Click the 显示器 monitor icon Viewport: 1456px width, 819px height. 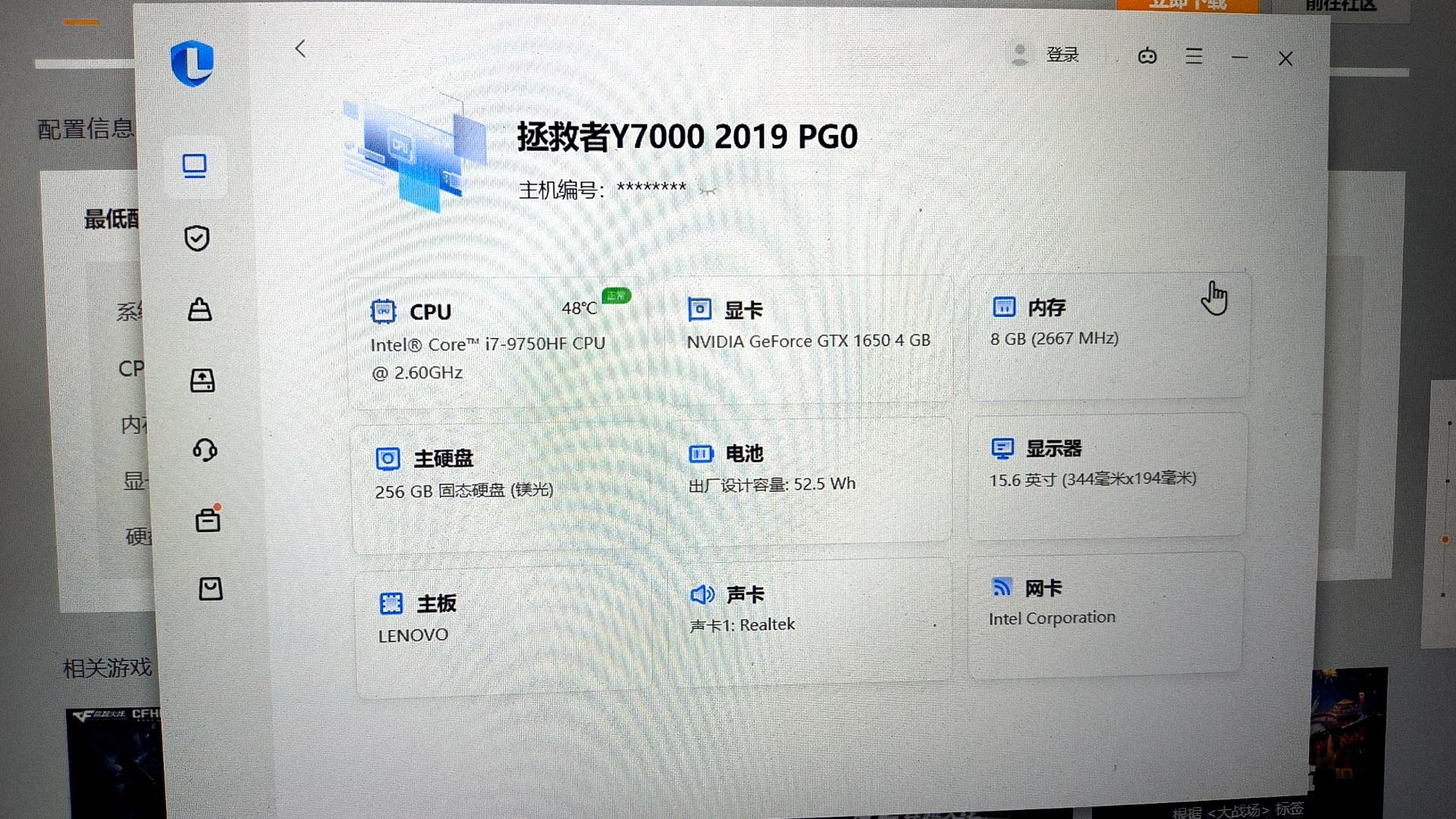[x=1003, y=448]
